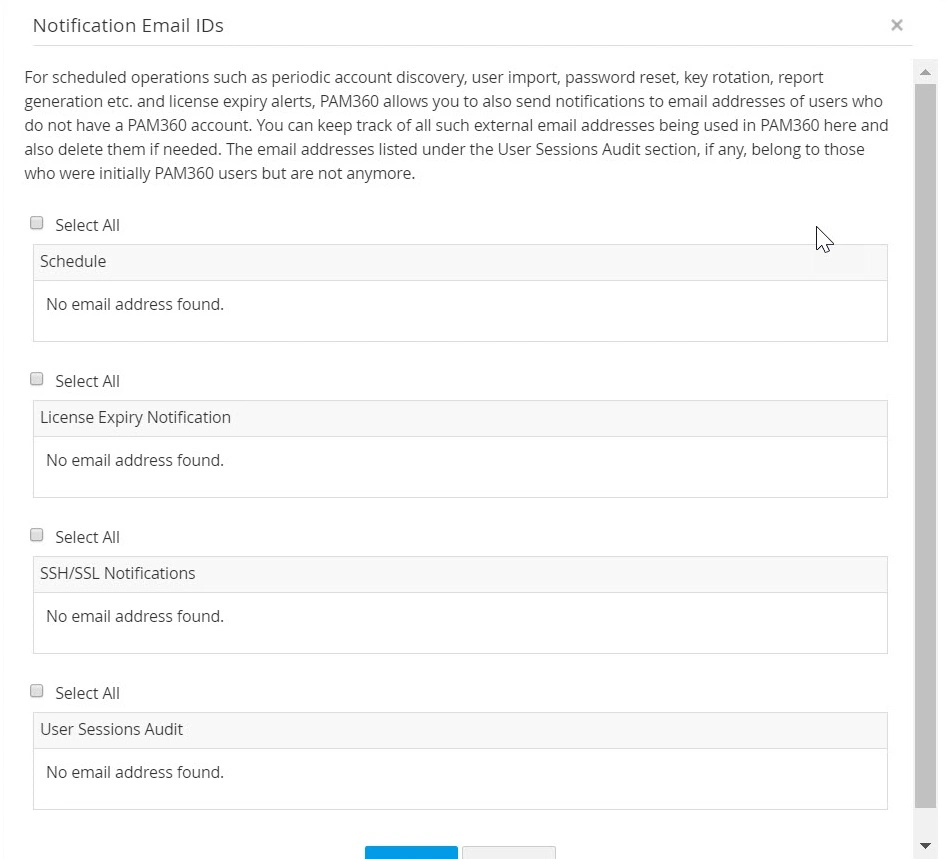The width and height of the screenshot is (947, 859).
Task: Click the Schedule section header
Action: point(73,261)
